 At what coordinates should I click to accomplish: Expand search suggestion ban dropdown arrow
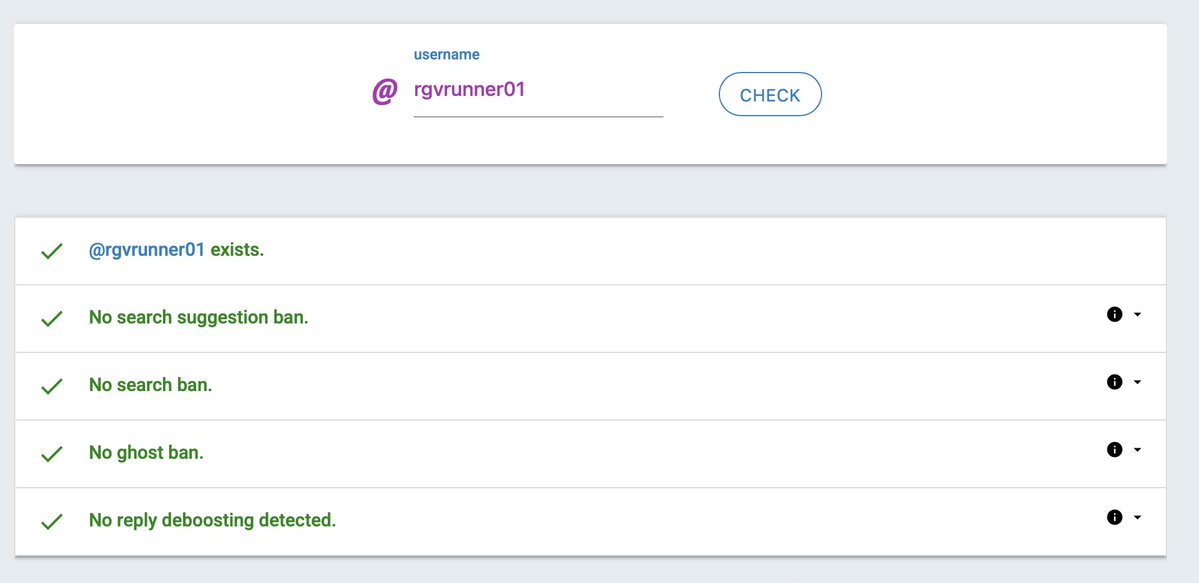click(1137, 315)
